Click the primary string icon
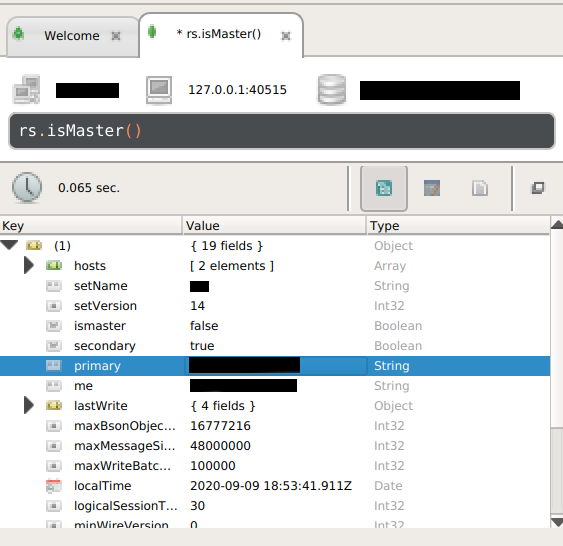 click(x=54, y=366)
